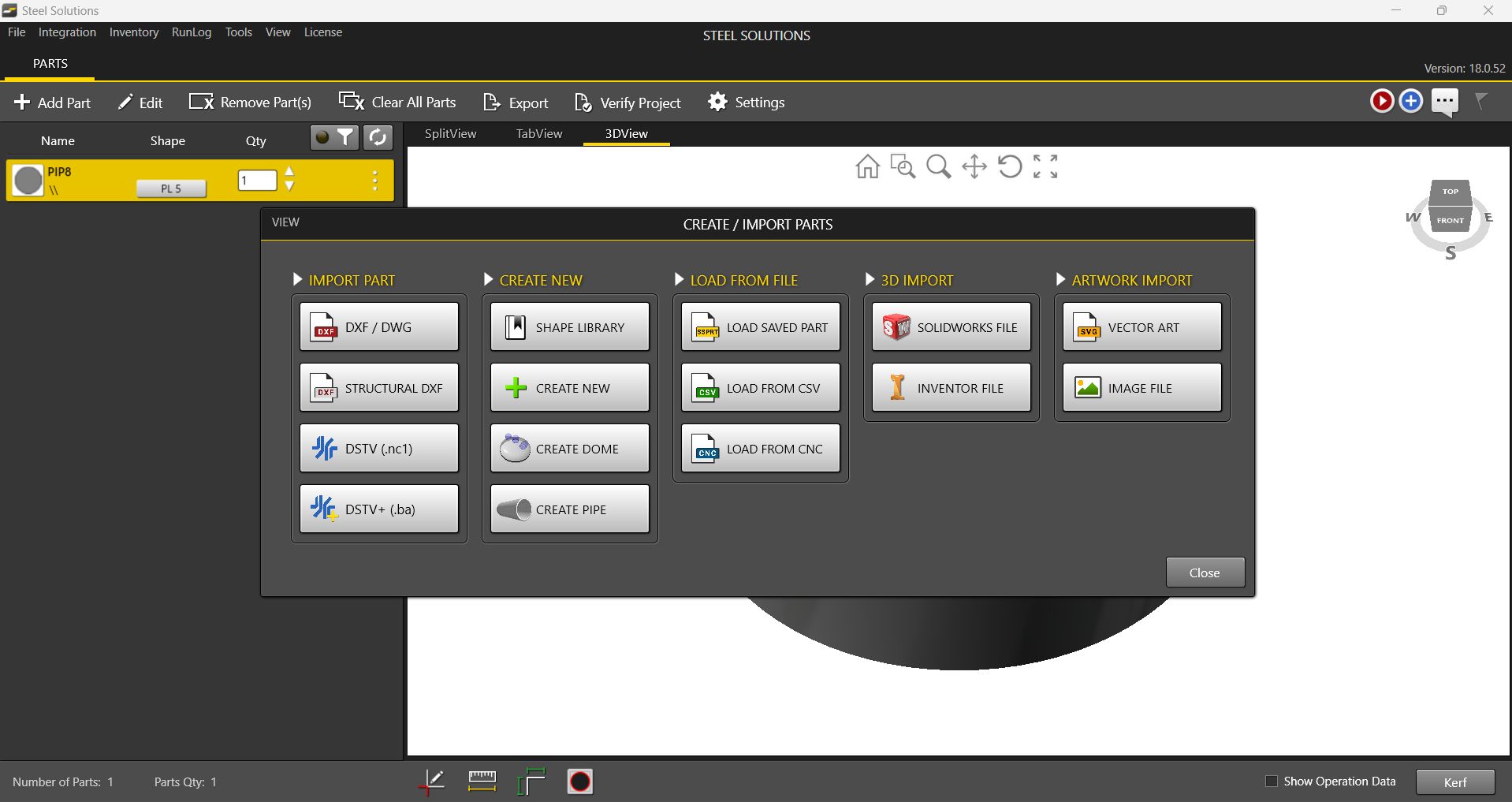Close the Create / Import Parts dialog
Viewport: 1512px width, 802px height.
[x=1205, y=572]
